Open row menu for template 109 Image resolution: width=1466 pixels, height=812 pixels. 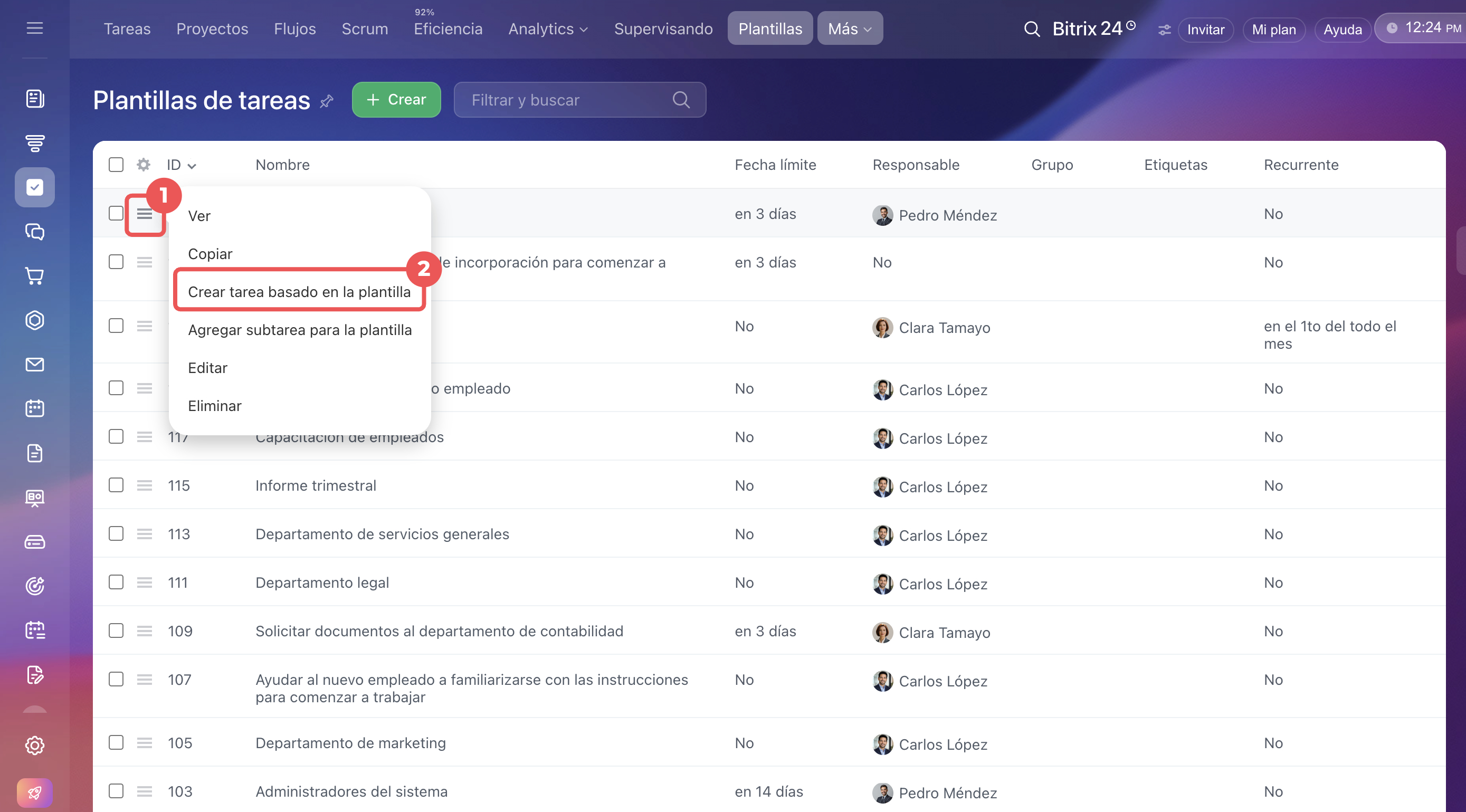tap(145, 631)
